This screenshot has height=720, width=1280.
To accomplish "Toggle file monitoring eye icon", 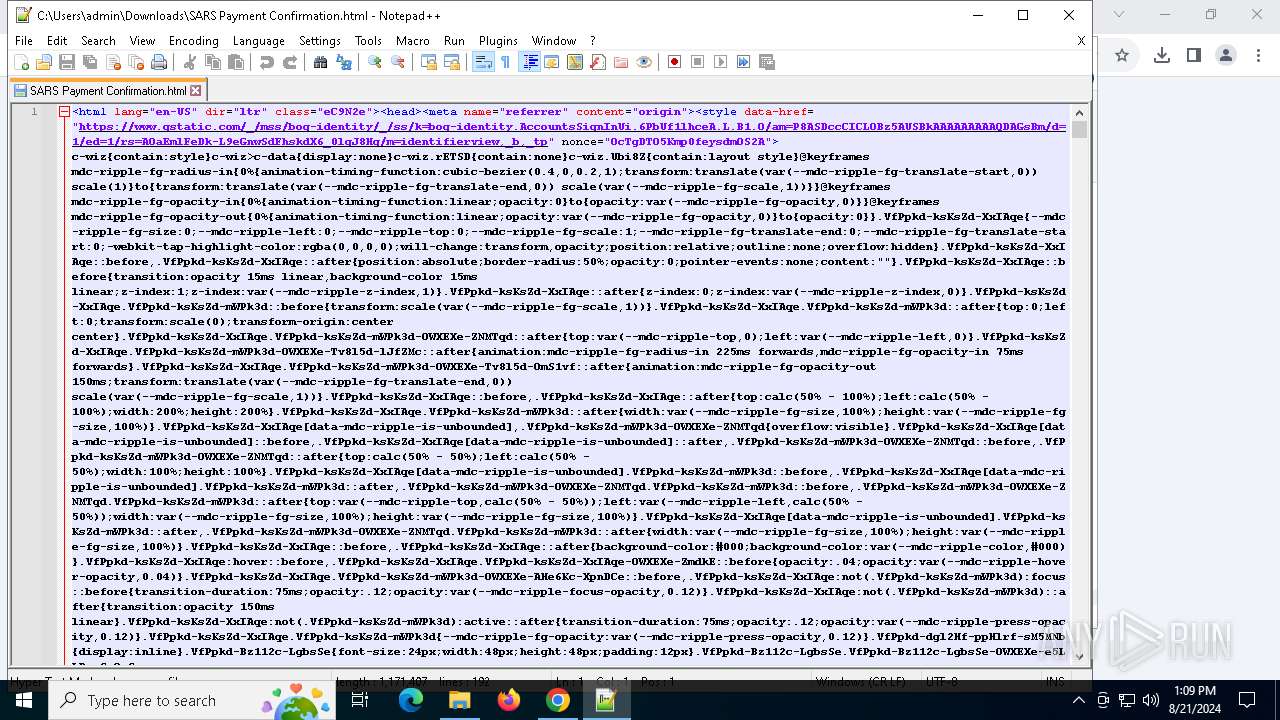I will (x=643, y=62).
